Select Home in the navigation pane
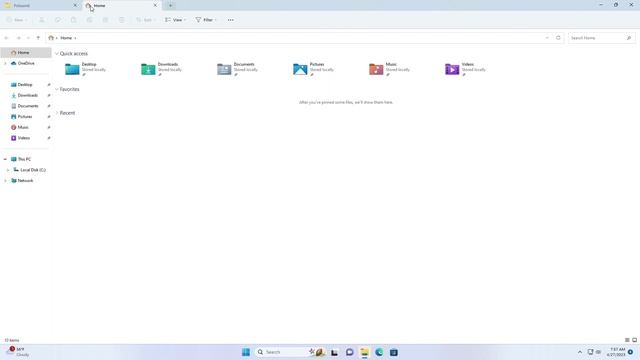The image size is (640, 360). coord(26,53)
